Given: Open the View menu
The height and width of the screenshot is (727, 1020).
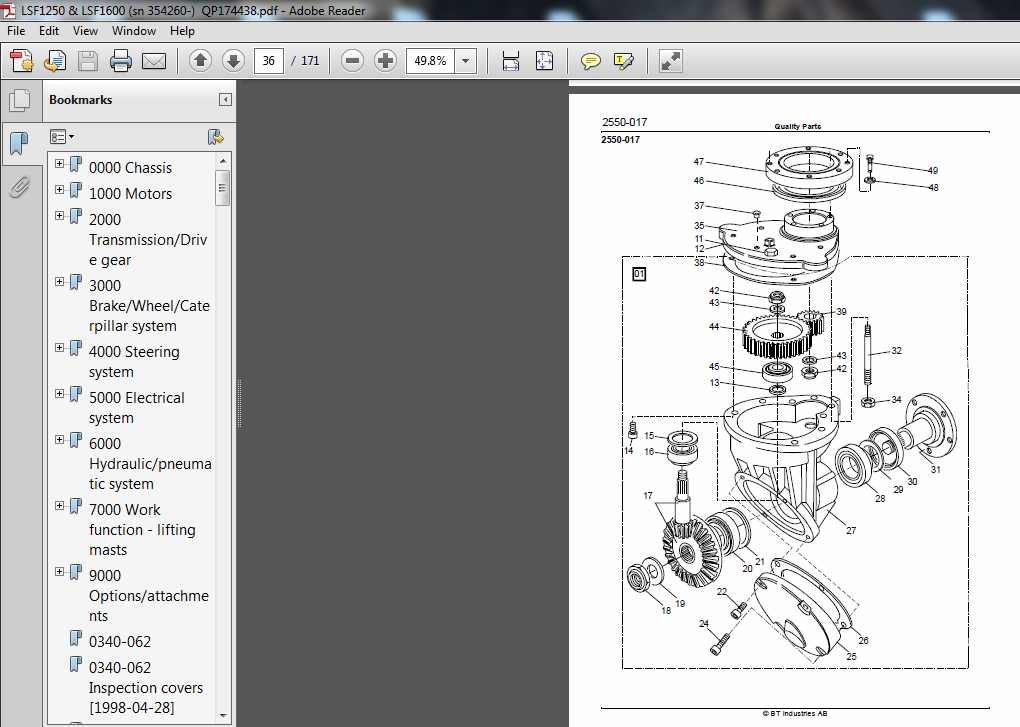Looking at the screenshot, I should 85,31.
